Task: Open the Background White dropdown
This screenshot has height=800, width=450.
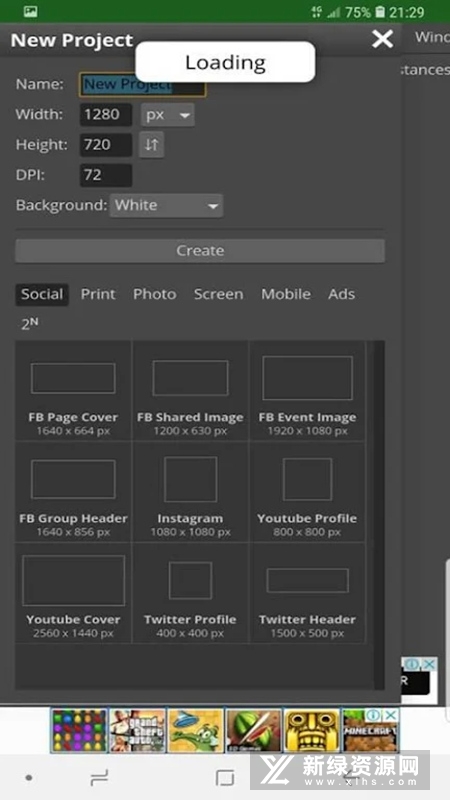Action: pyautogui.click(x=166, y=206)
